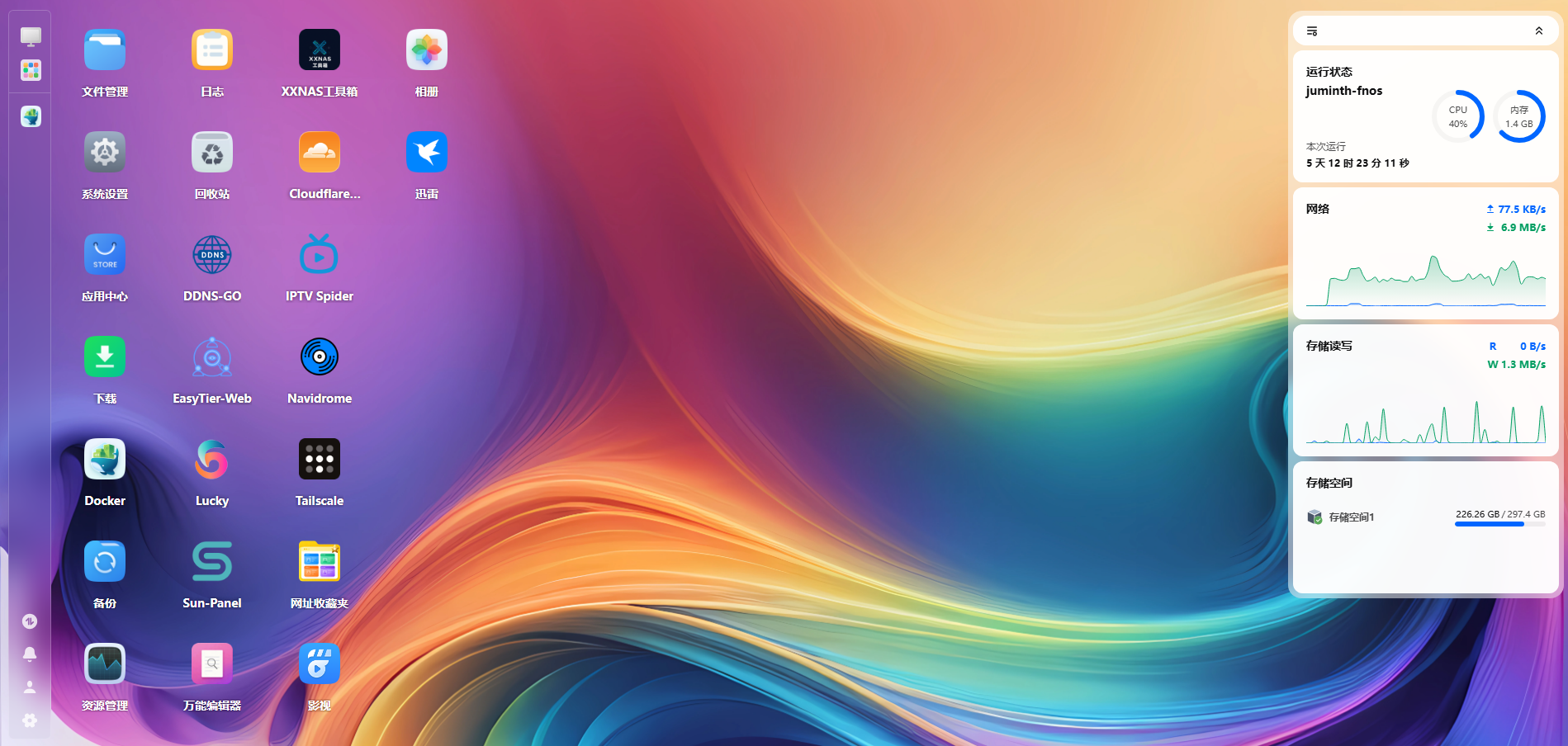Open IPTV Spider
The width and height of the screenshot is (1568, 746).
[319, 254]
